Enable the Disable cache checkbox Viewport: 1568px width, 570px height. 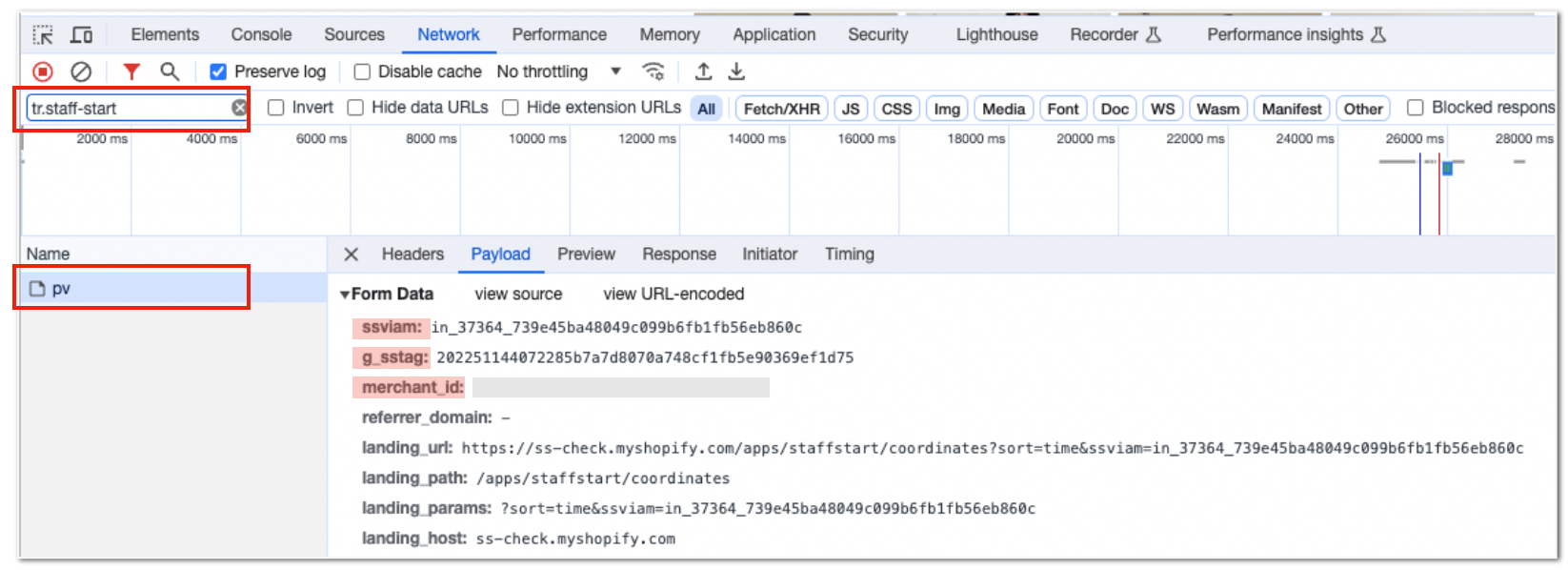point(362,71)
